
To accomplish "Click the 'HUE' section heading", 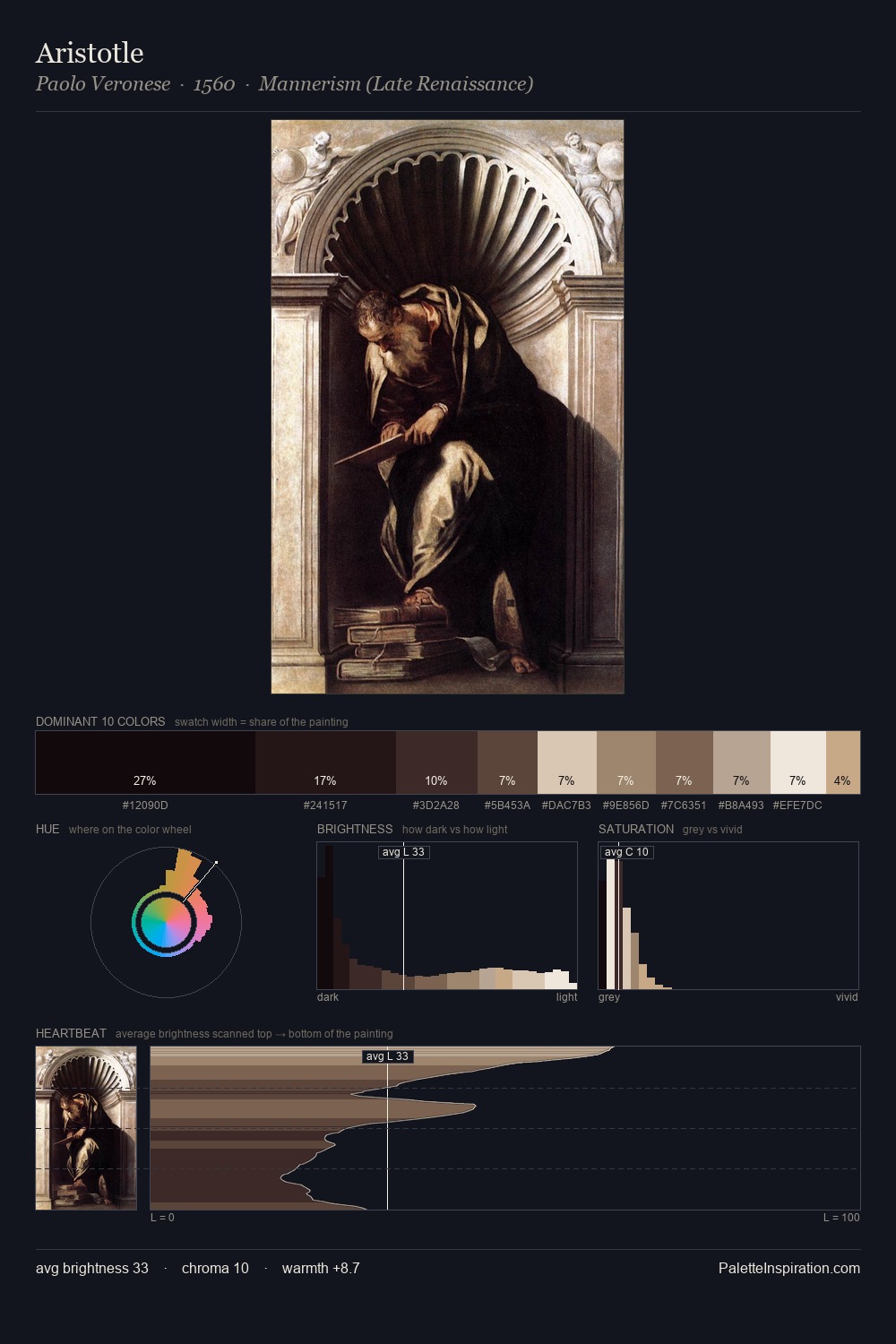I will tap(47, 829).
